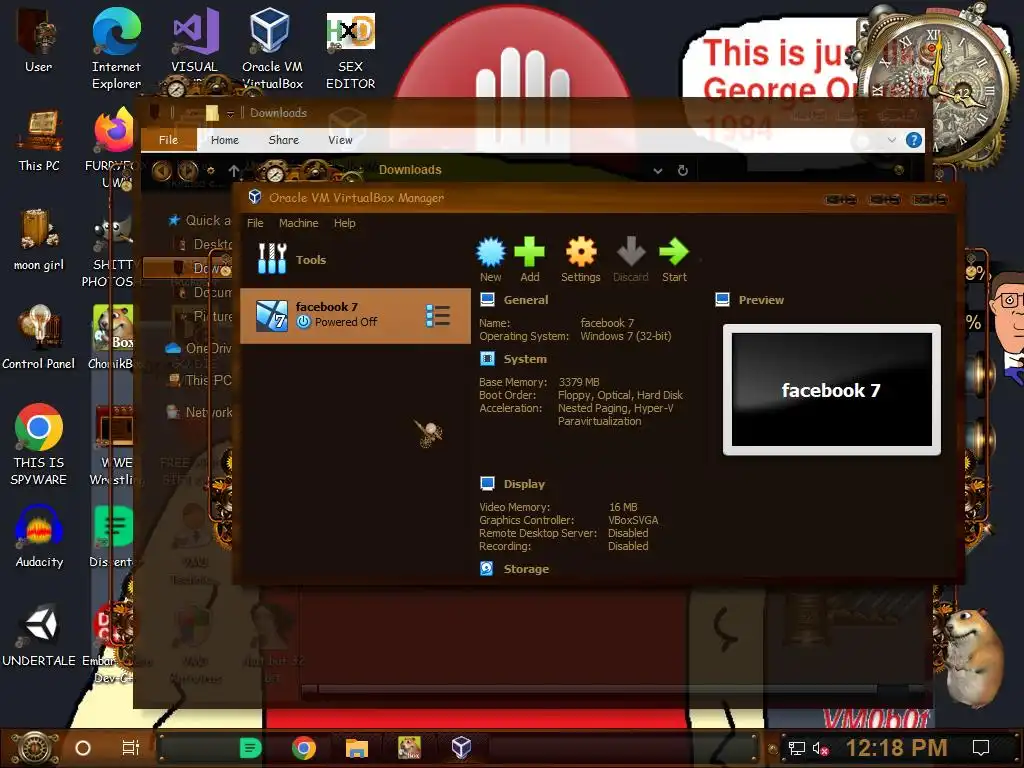Select Quick access in Explorer sidebar
Screen dimensions: 1024x768
(x=199, y=221)
